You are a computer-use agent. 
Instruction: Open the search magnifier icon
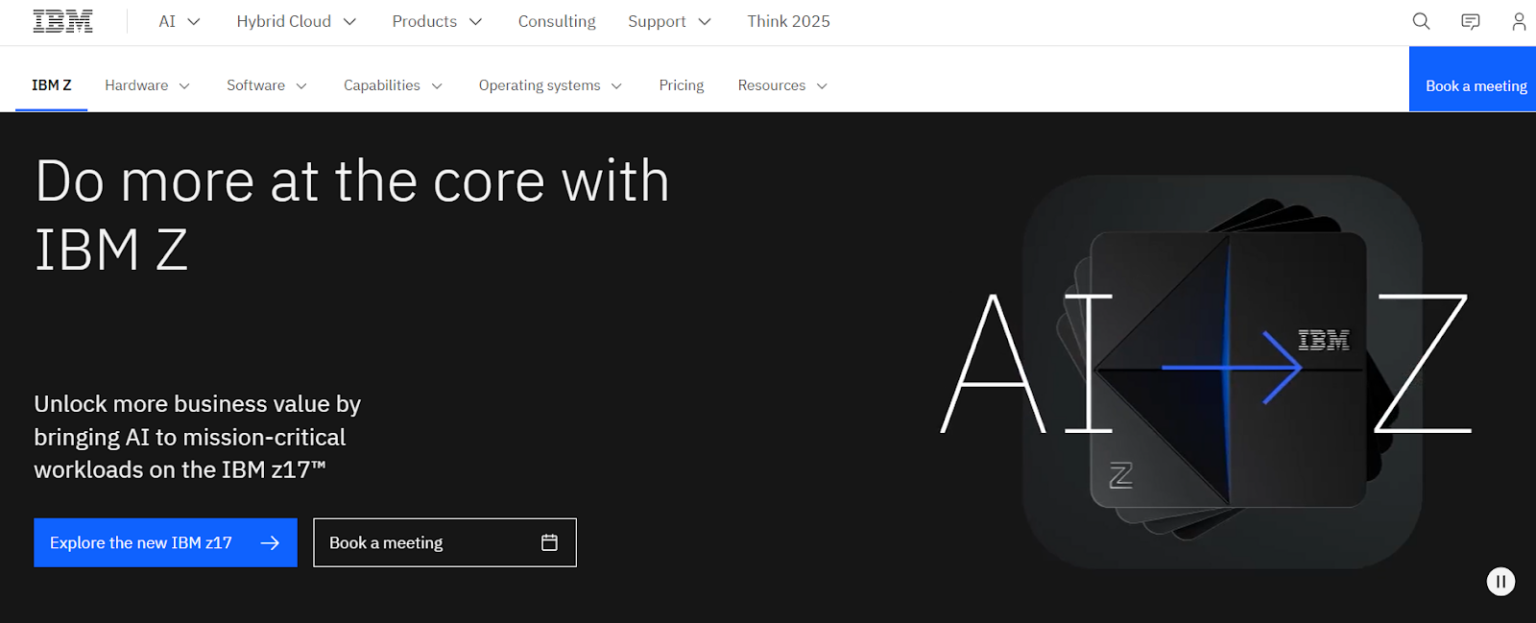[1421, 22]
